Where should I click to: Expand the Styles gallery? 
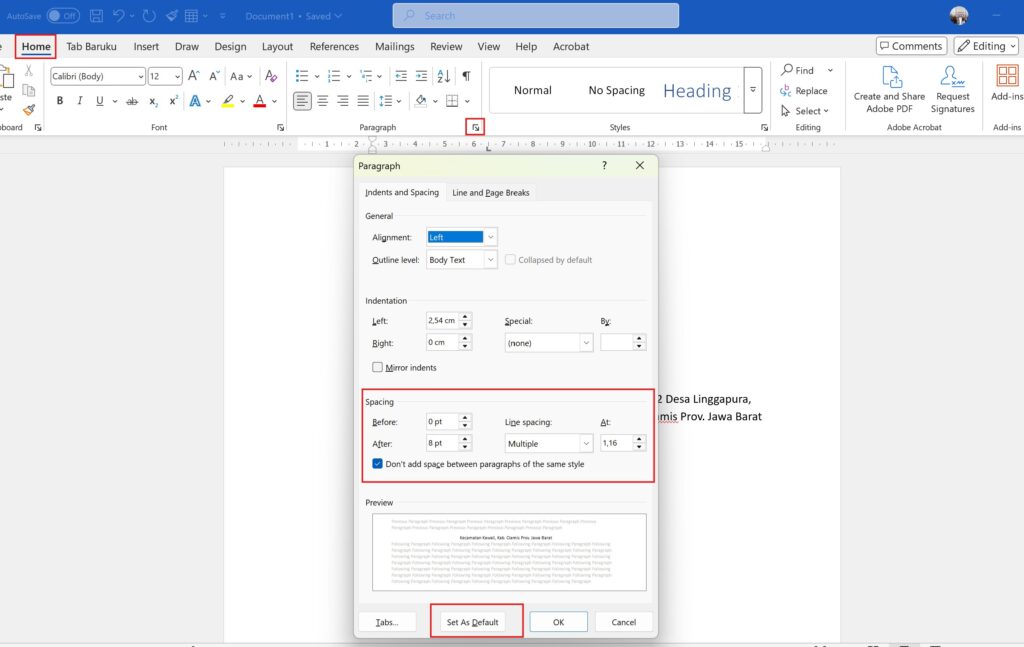click(753, 90)
